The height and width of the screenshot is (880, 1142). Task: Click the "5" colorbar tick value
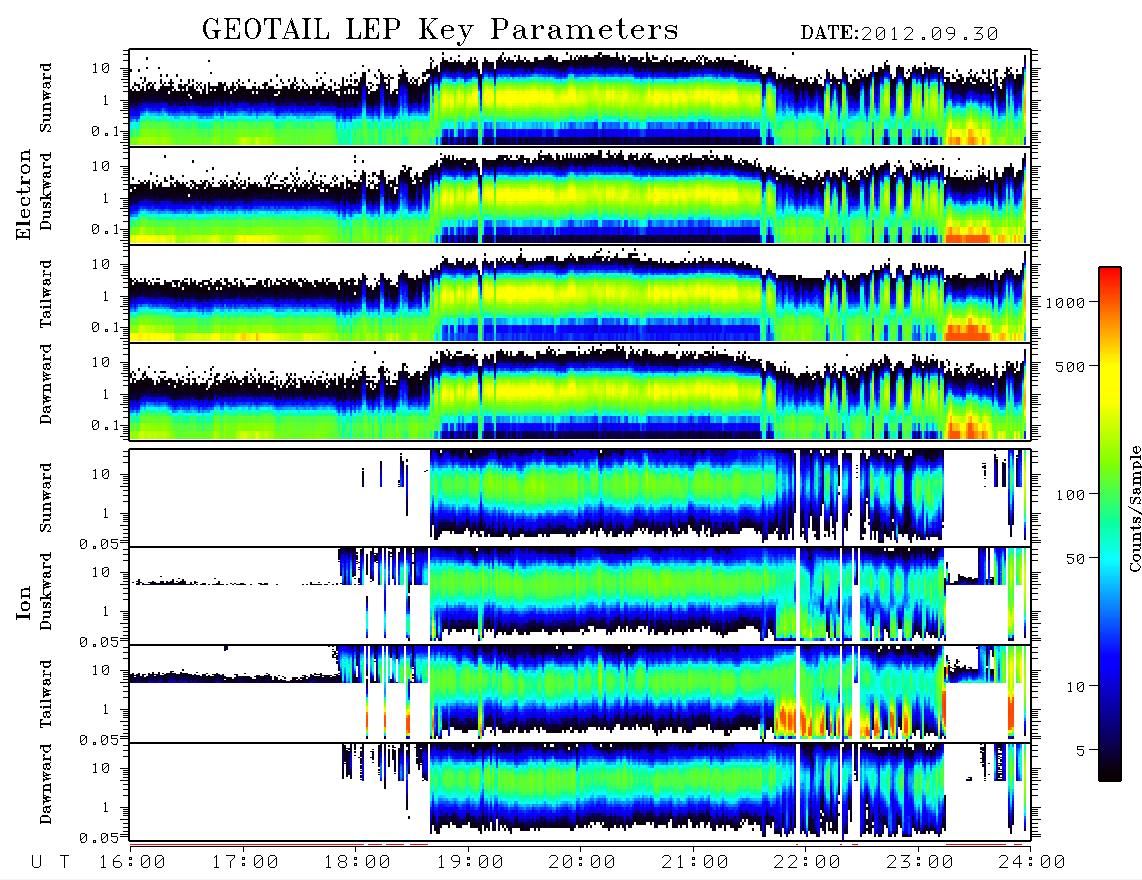point(1081,751)
